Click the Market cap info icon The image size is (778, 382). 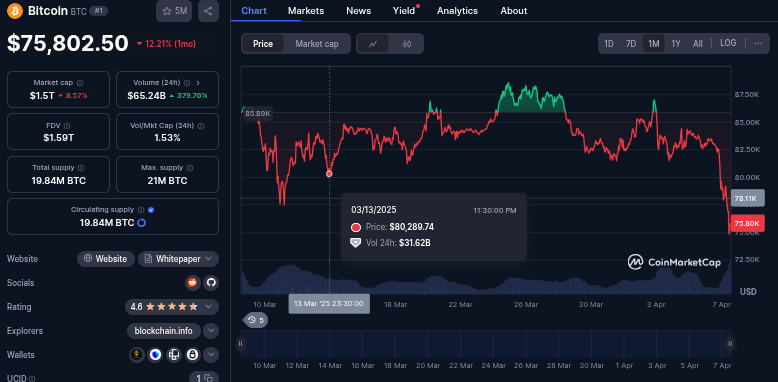80,83
